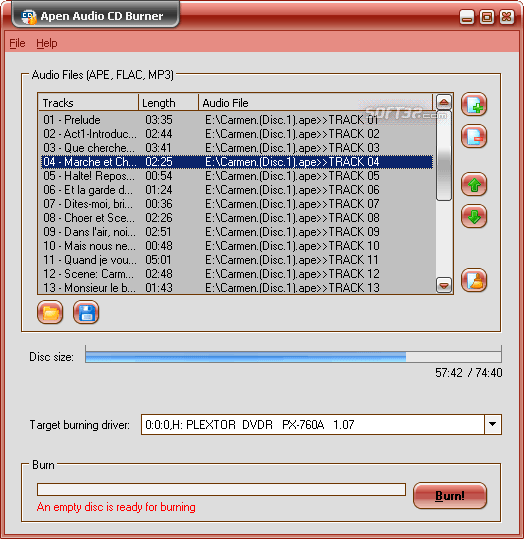The width and height of the screenshot is (524, 539).
Task: Open the File menu
Action: tap(17, 43)
